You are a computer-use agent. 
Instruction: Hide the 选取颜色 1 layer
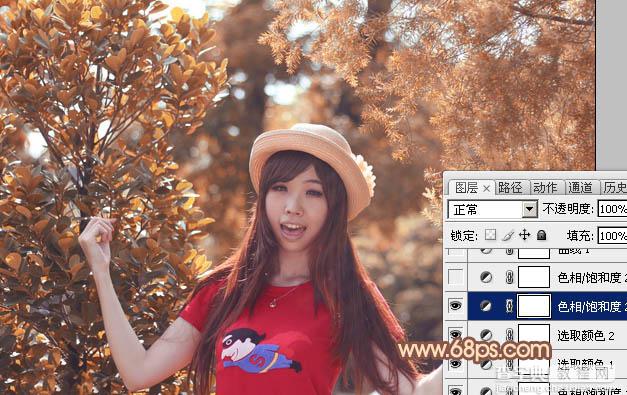tap(455, 364)
